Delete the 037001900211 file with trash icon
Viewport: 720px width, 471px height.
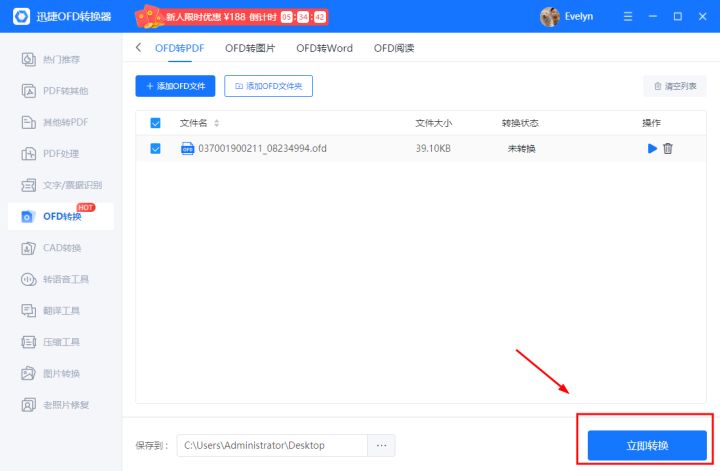(668, 148)
